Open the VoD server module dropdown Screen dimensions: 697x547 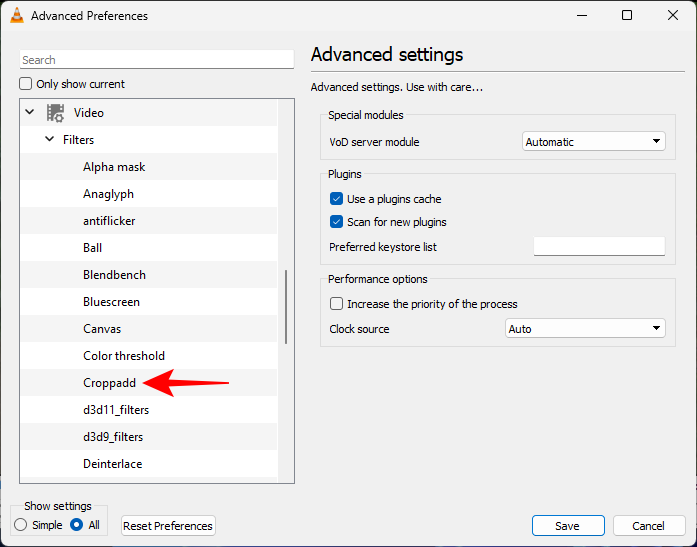tap(594, 142)
